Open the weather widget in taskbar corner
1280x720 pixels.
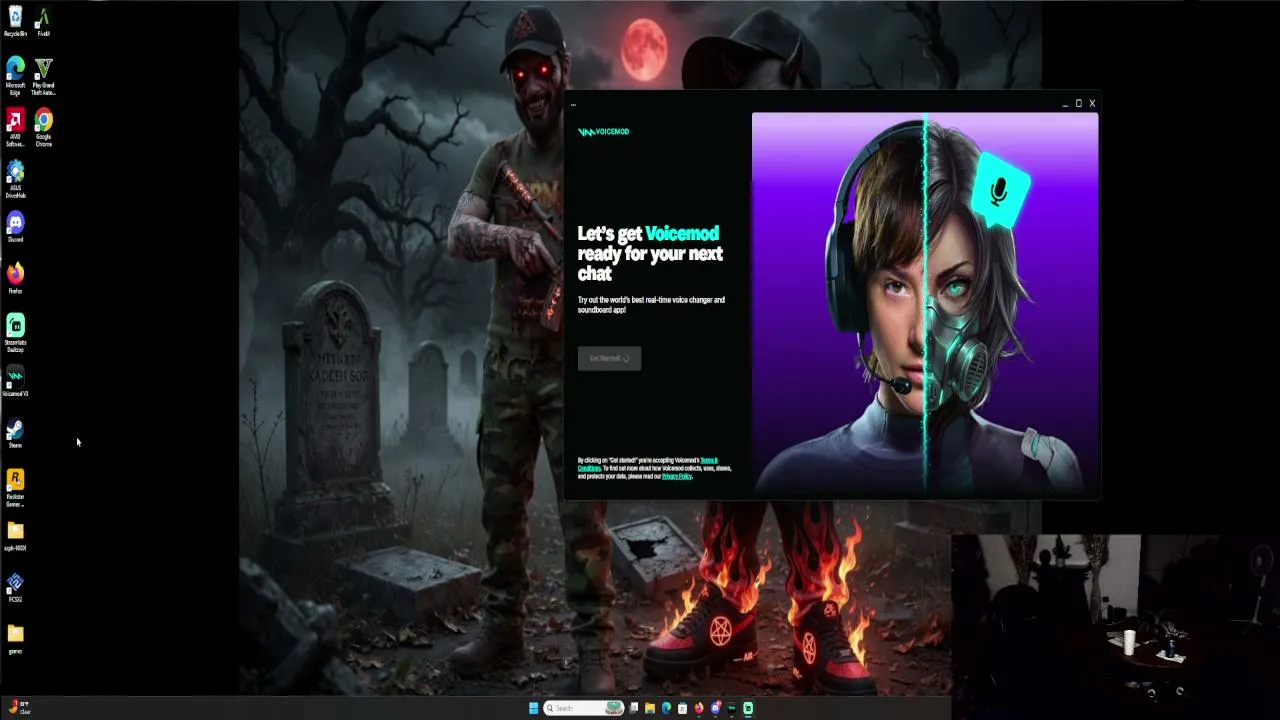[x=18, y=708]
